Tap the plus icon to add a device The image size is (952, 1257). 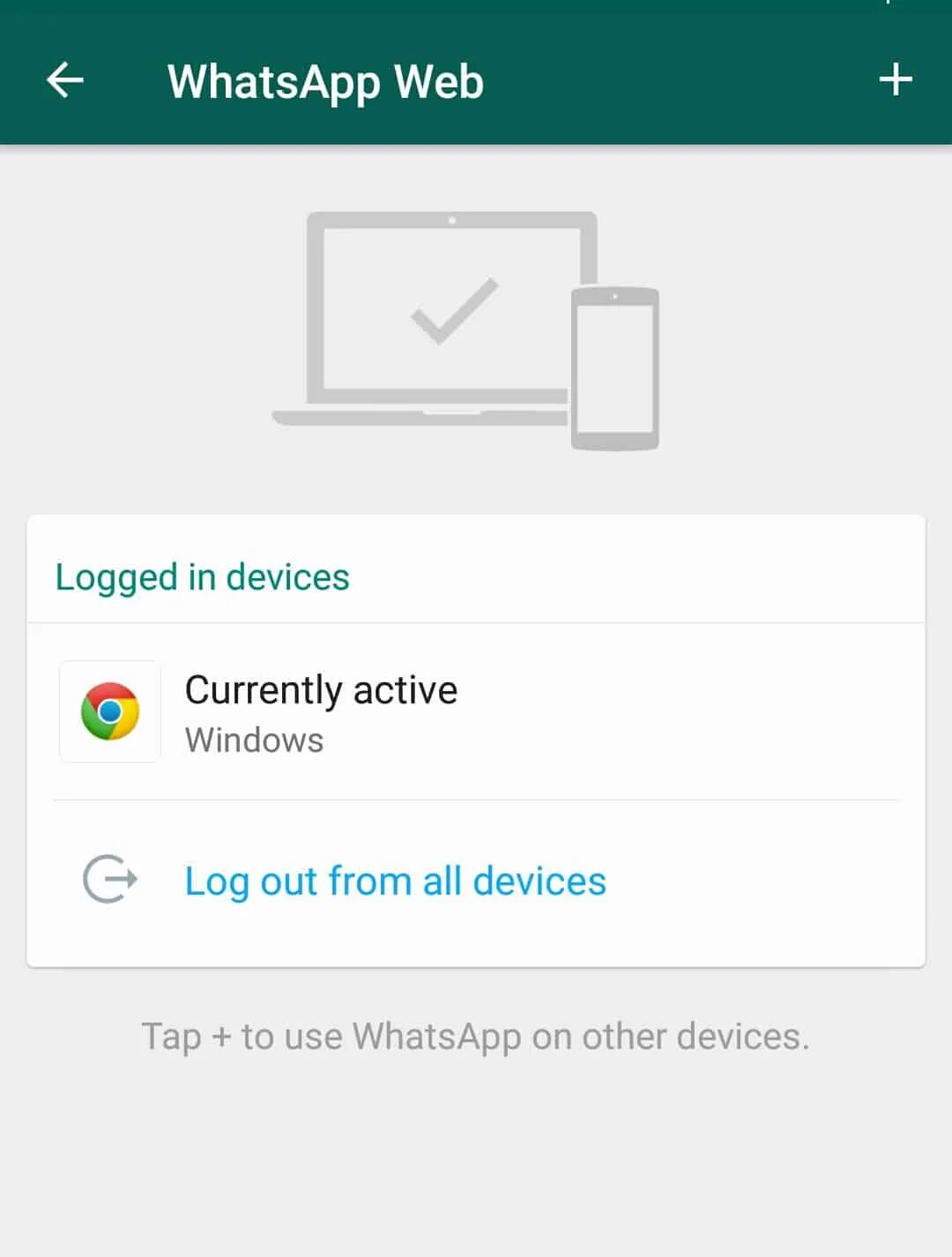895,79
